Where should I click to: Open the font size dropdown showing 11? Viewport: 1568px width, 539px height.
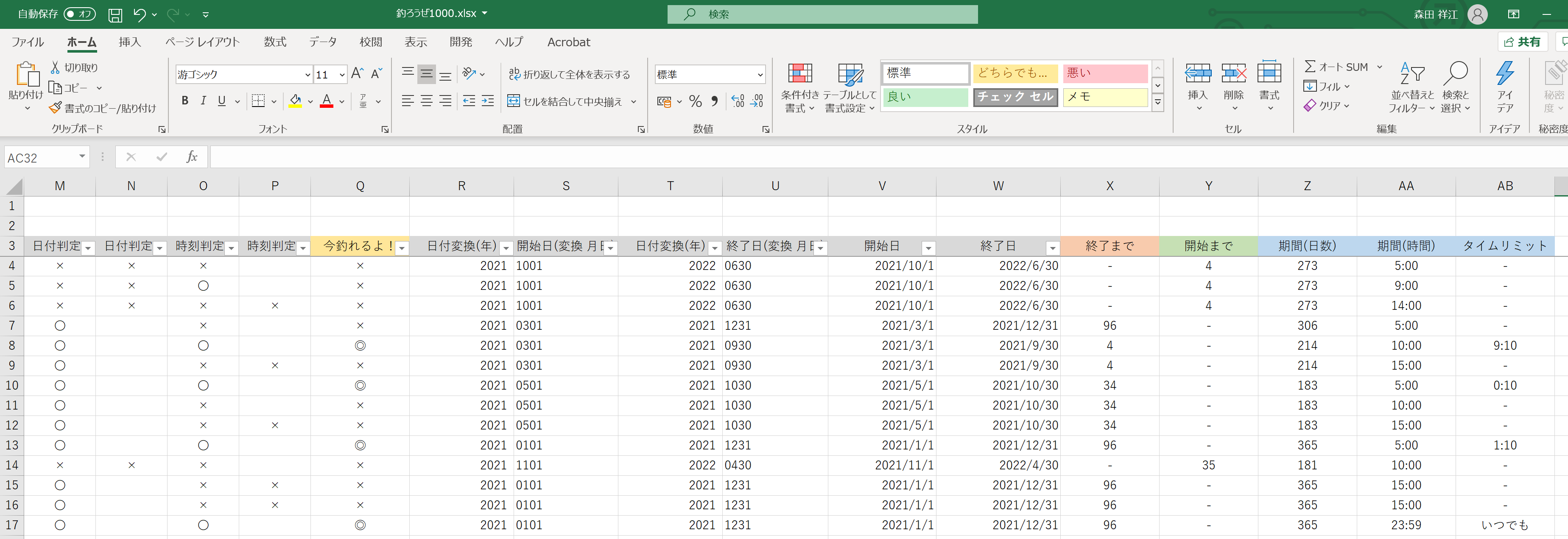tap(342, 74)
